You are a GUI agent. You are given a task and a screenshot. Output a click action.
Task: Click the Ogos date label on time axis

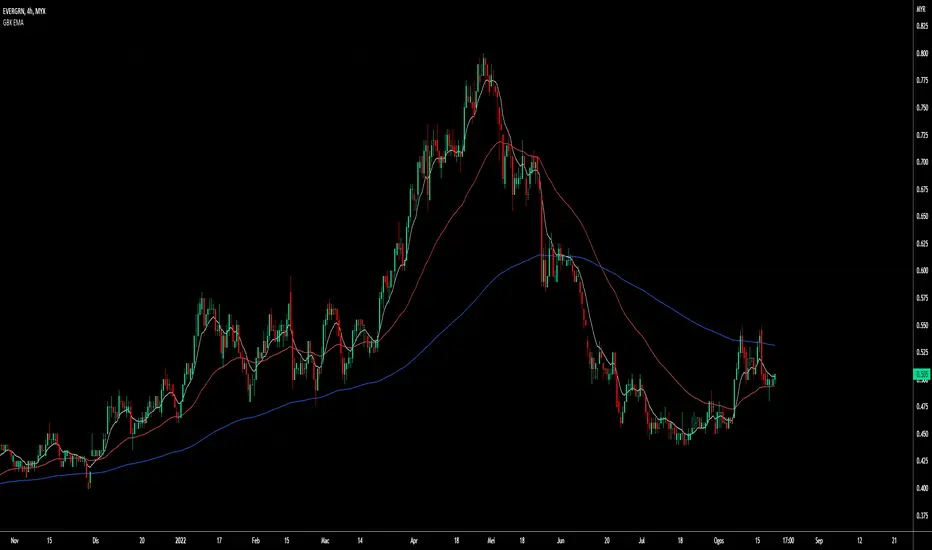[x=719, y=540]
